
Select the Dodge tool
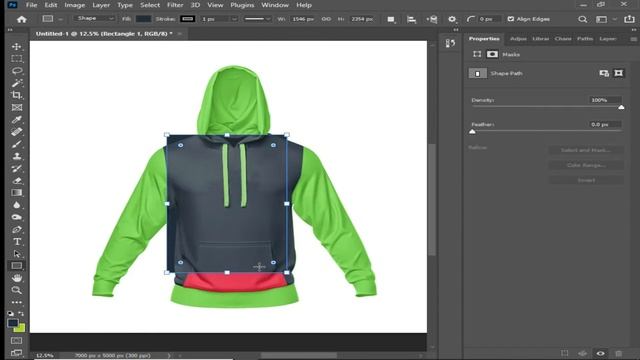pos(17,217)
